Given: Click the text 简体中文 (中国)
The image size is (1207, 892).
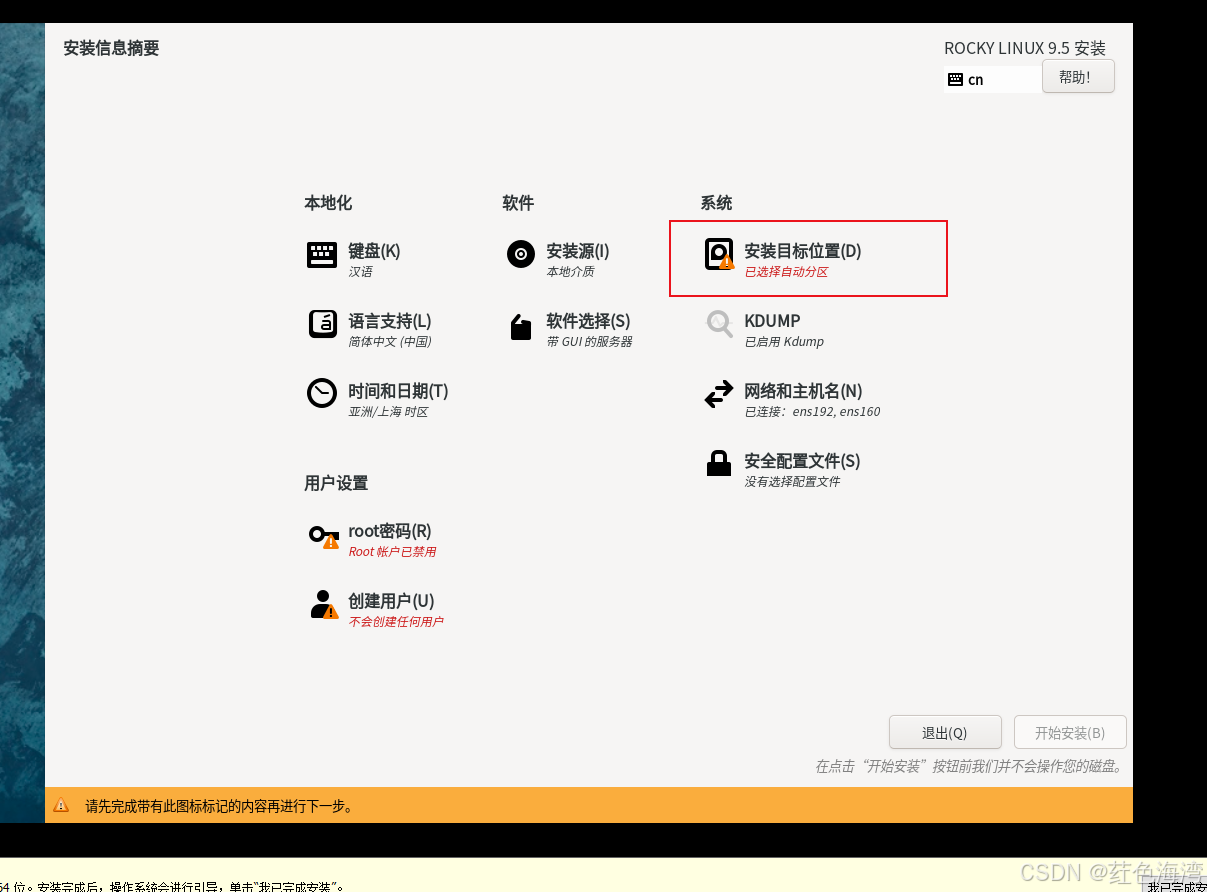Looking at the screenshot, I should (390, 342).
